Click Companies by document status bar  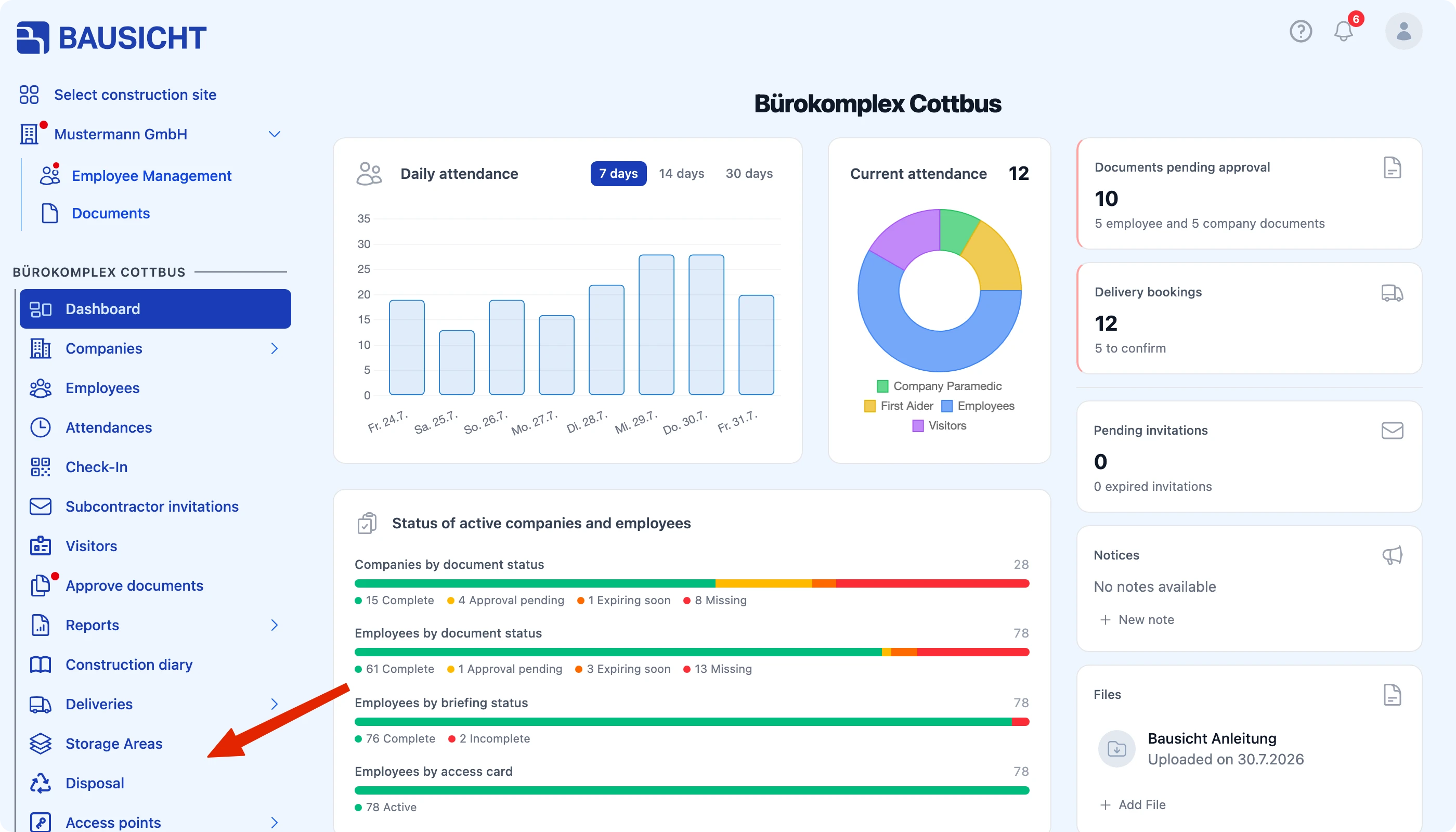click(x=692, y=583)
